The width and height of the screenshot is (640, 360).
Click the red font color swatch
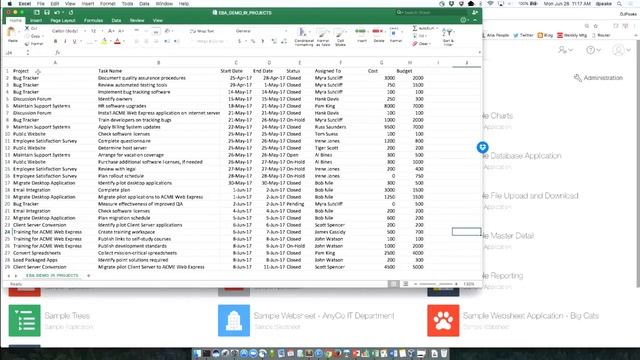(118, 41)
